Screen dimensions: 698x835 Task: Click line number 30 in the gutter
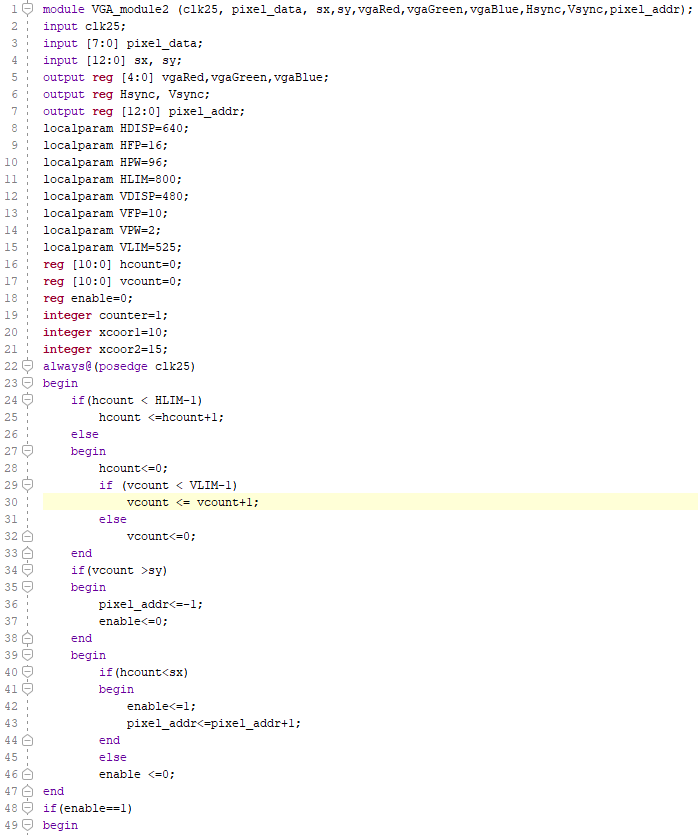click(11, 502)
